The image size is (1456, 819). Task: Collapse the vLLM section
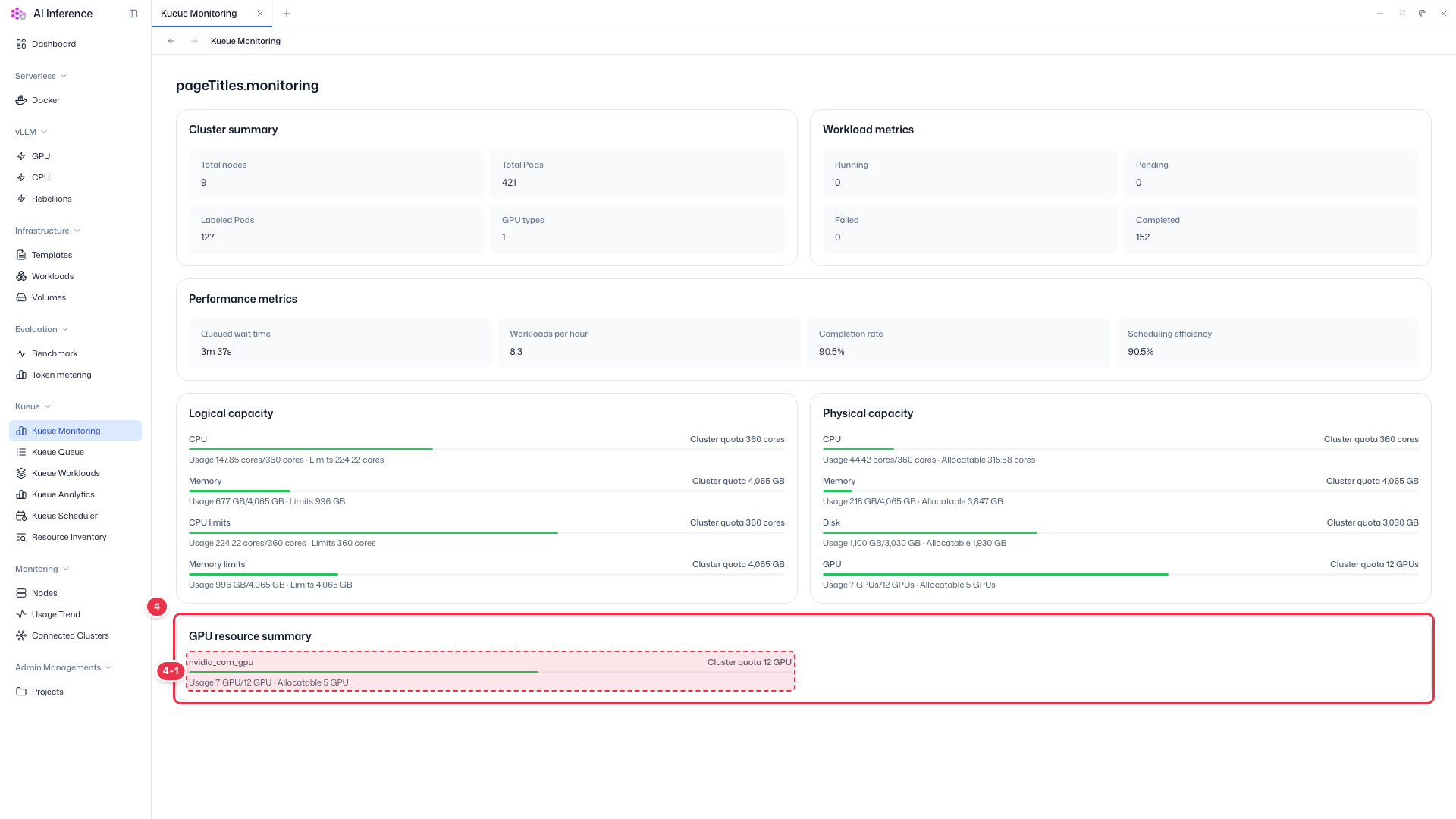[x=31, y=132]
